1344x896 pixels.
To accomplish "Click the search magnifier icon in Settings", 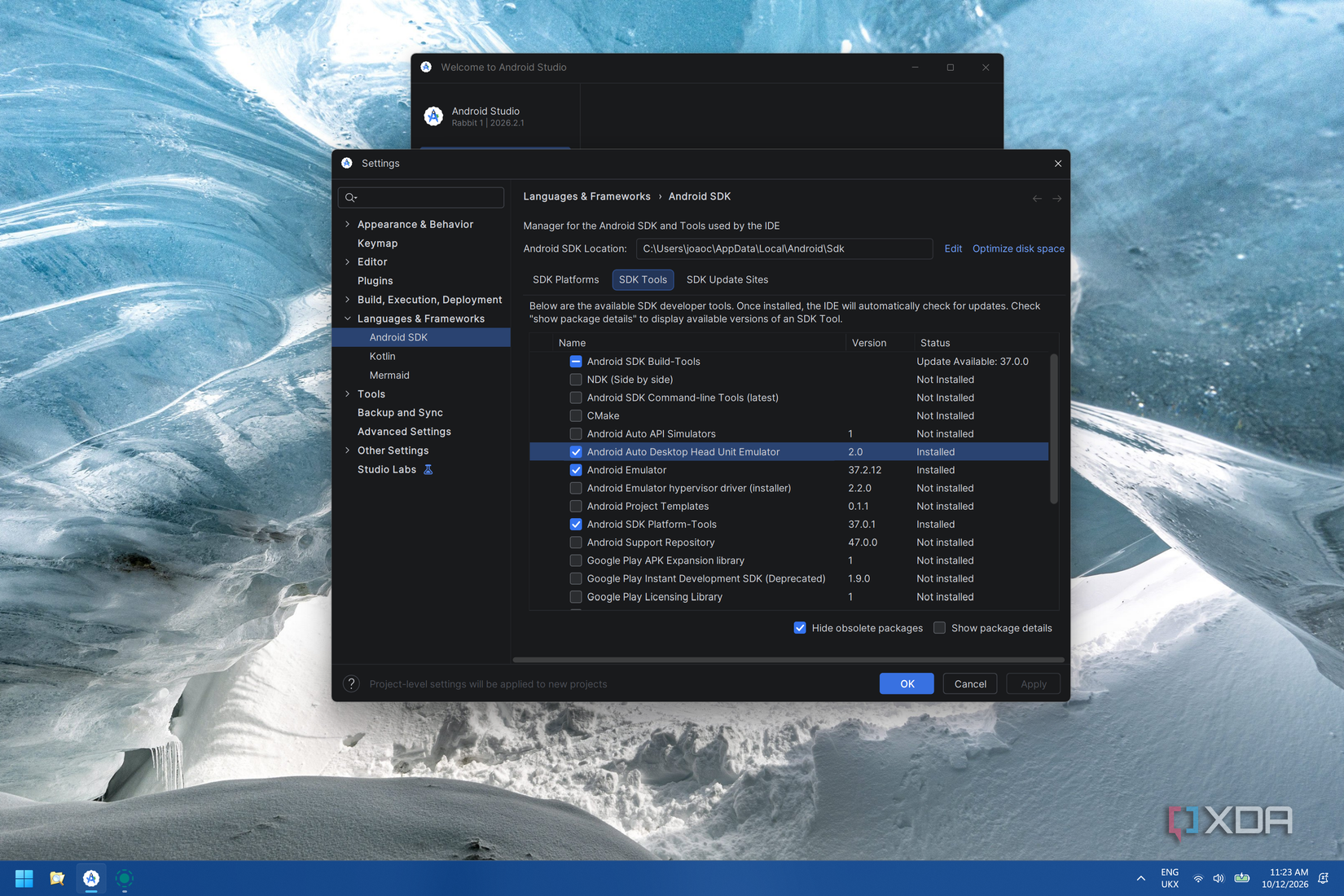I will (351, 198).
